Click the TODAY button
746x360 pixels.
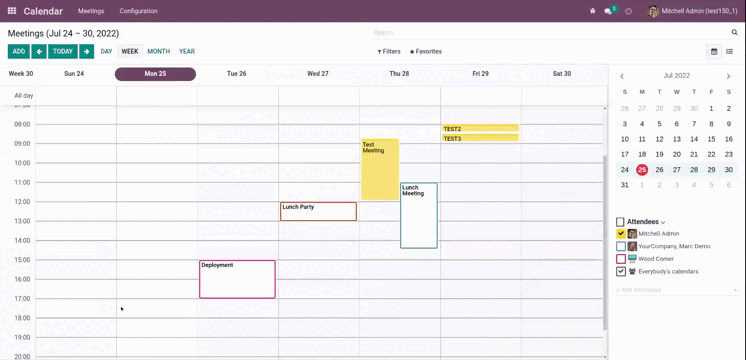[63, 51]
